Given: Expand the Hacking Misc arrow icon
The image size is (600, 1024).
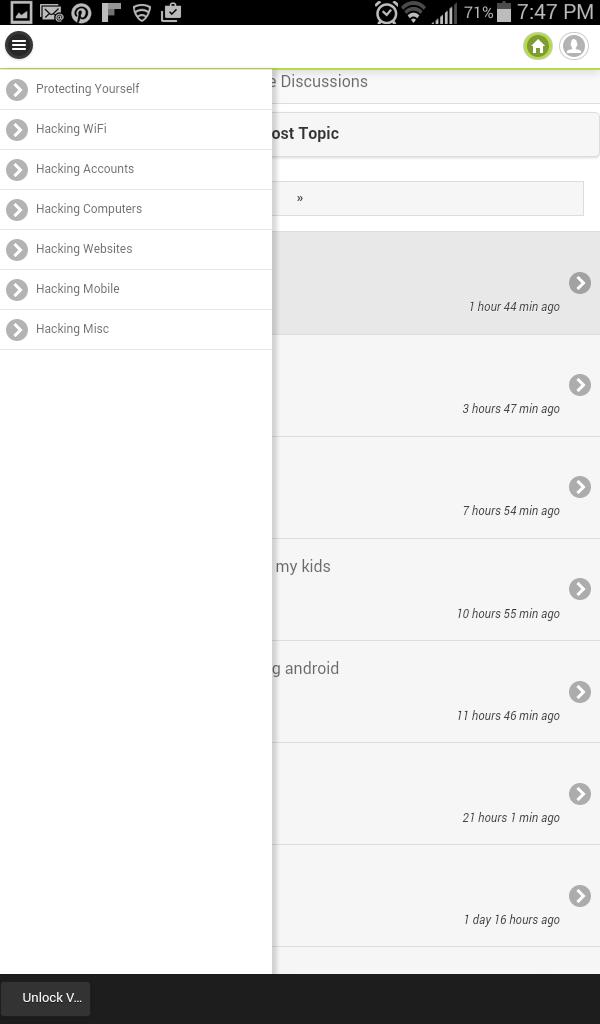Looking at the screenshot, I should pos(17,329).
